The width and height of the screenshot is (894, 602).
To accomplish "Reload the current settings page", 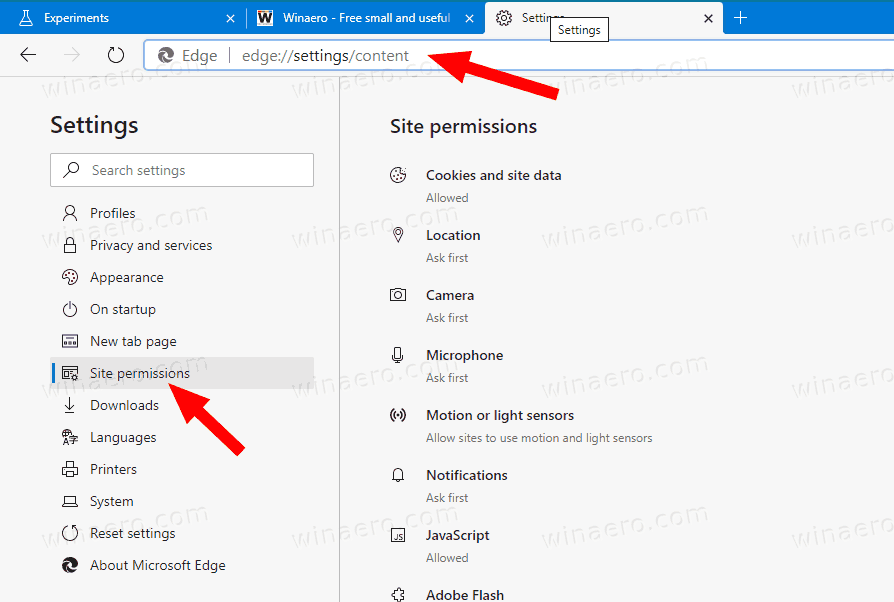I will [x=115, y=55].
